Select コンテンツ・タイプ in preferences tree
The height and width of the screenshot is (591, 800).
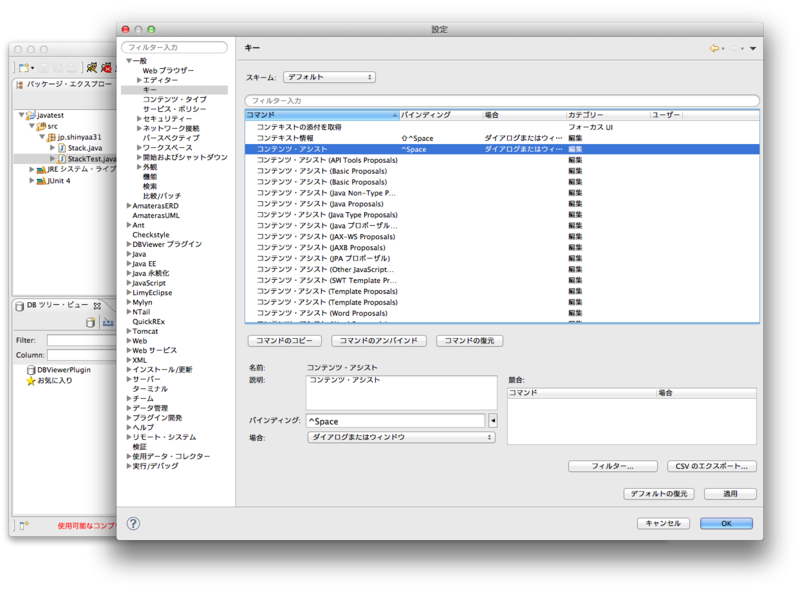174,99
